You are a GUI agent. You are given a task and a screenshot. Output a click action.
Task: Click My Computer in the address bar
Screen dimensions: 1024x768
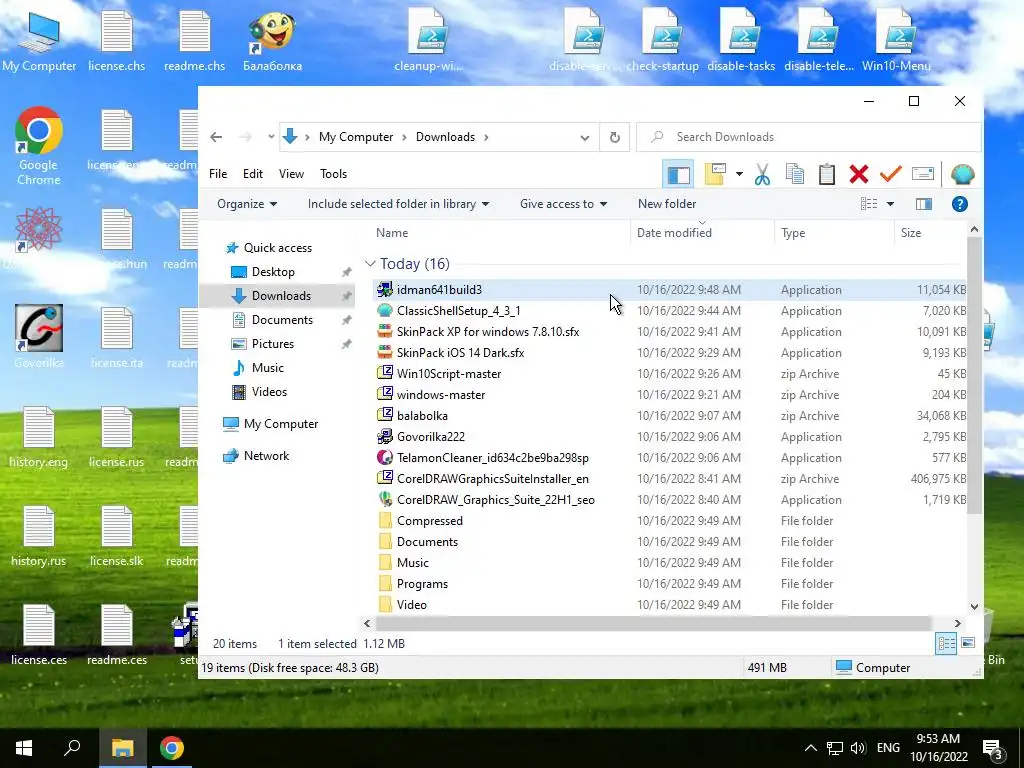click(356, 137)
